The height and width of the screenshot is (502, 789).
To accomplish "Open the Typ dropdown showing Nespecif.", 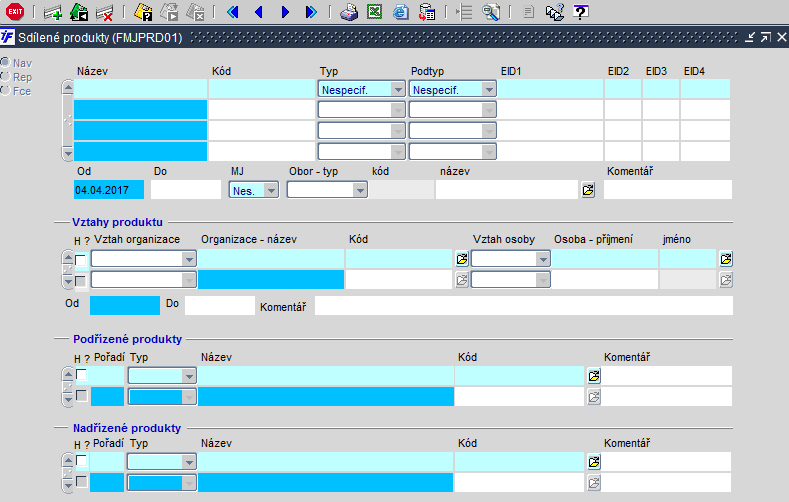I will coord(361,90).
